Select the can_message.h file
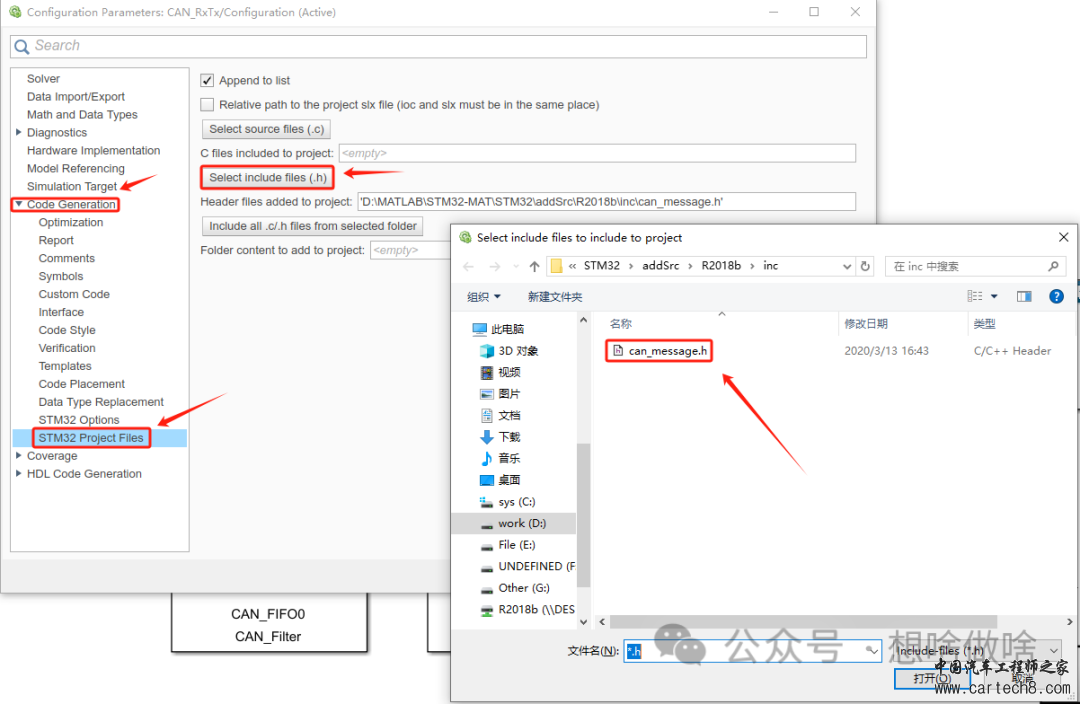 (x=667, y=351)
